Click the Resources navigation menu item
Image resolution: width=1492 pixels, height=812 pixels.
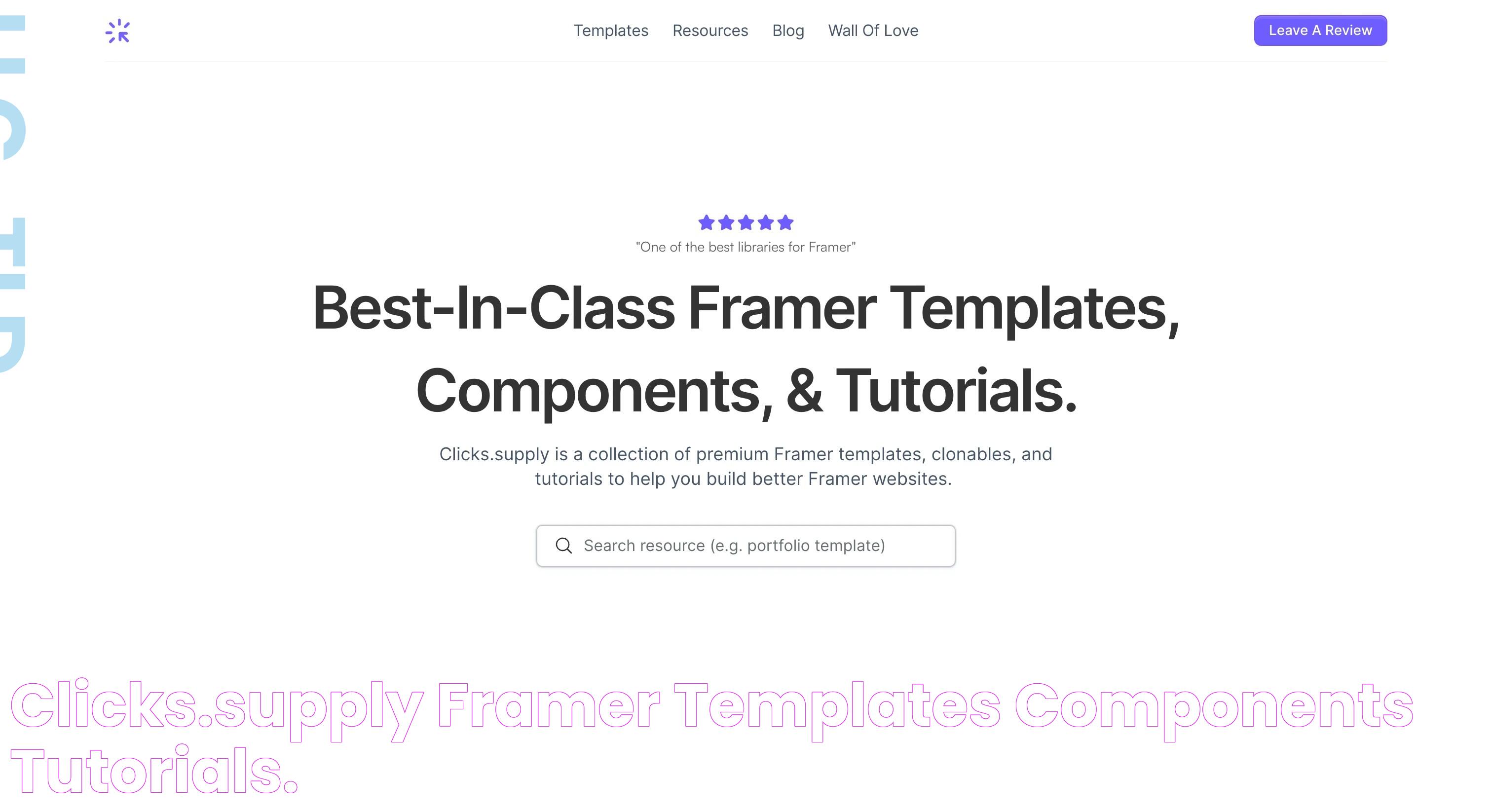(x=710, y=30)
